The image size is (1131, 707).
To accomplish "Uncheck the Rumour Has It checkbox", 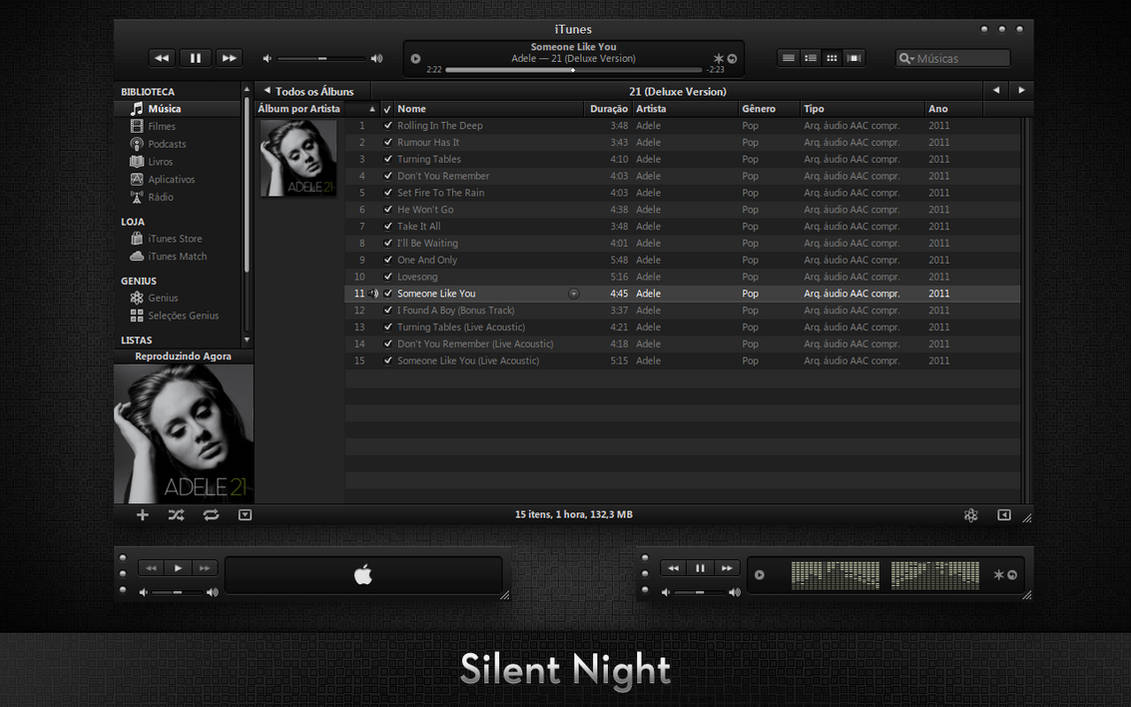I will click(x=388, y=142).
